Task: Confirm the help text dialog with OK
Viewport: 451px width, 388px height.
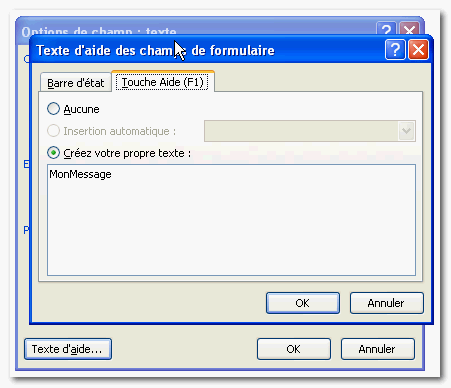Action: pos(303,303)
